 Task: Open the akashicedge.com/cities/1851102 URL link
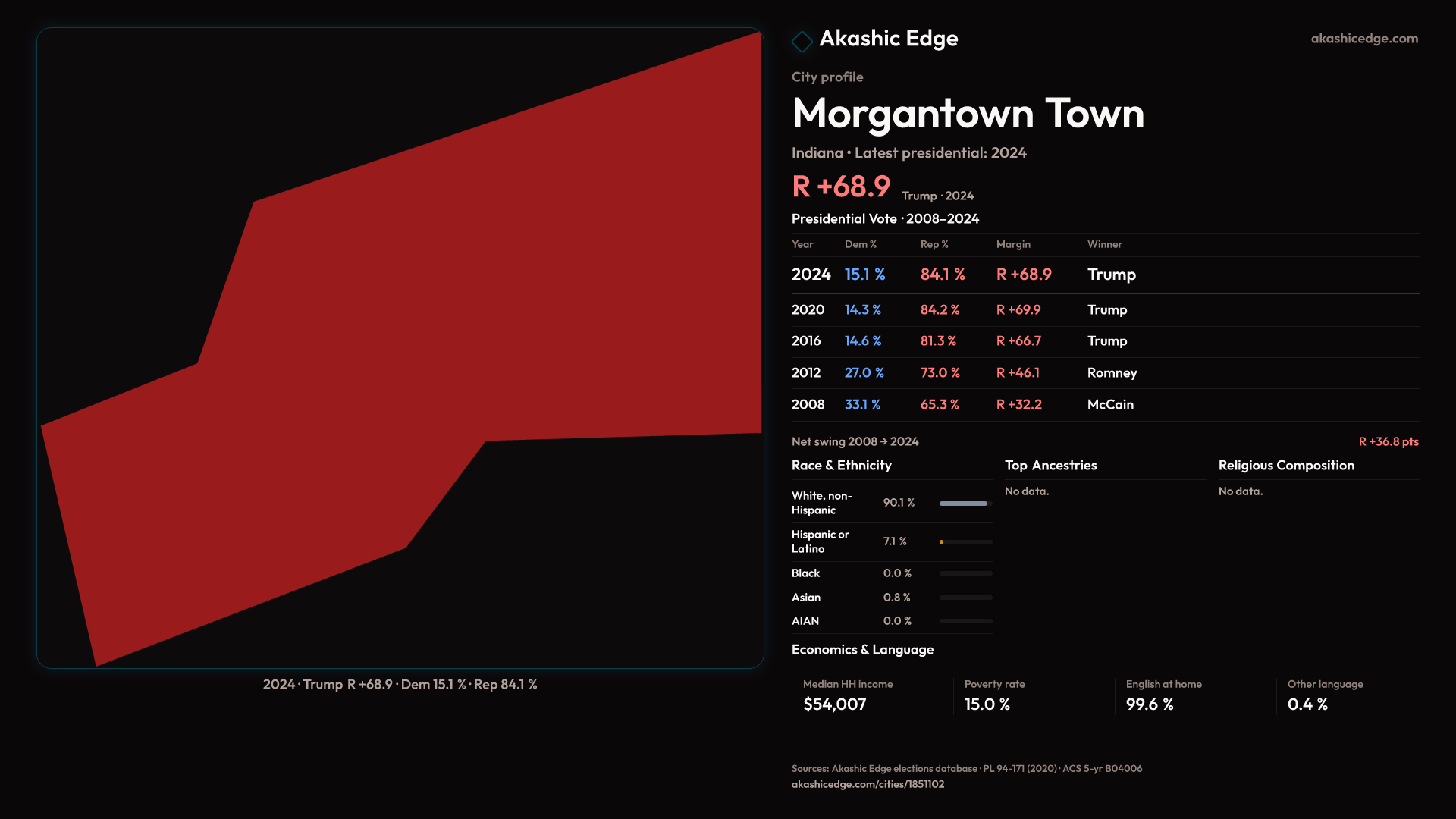[x=868, y=784]
